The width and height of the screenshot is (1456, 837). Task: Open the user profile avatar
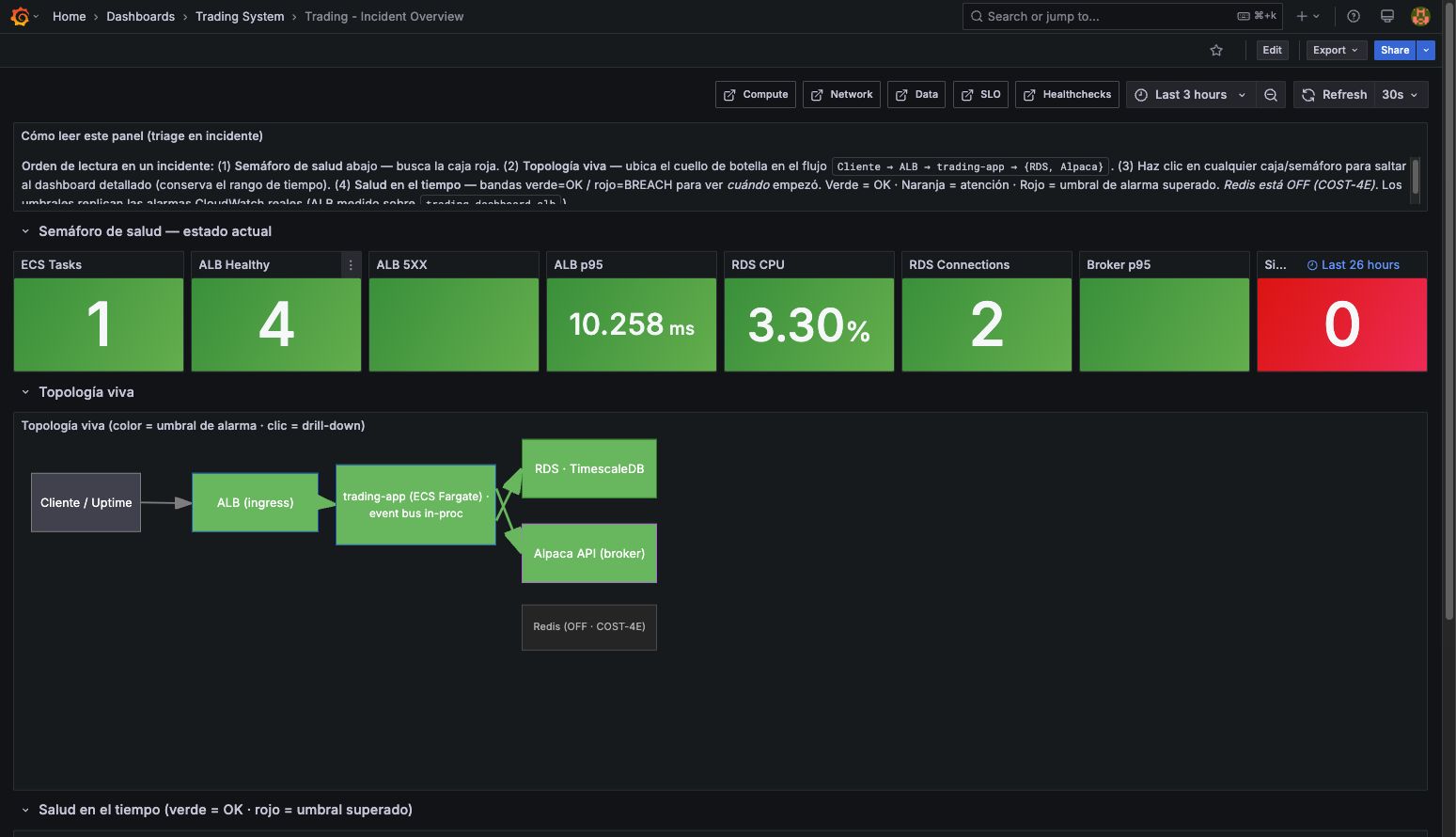click(x=1420, y=16)
